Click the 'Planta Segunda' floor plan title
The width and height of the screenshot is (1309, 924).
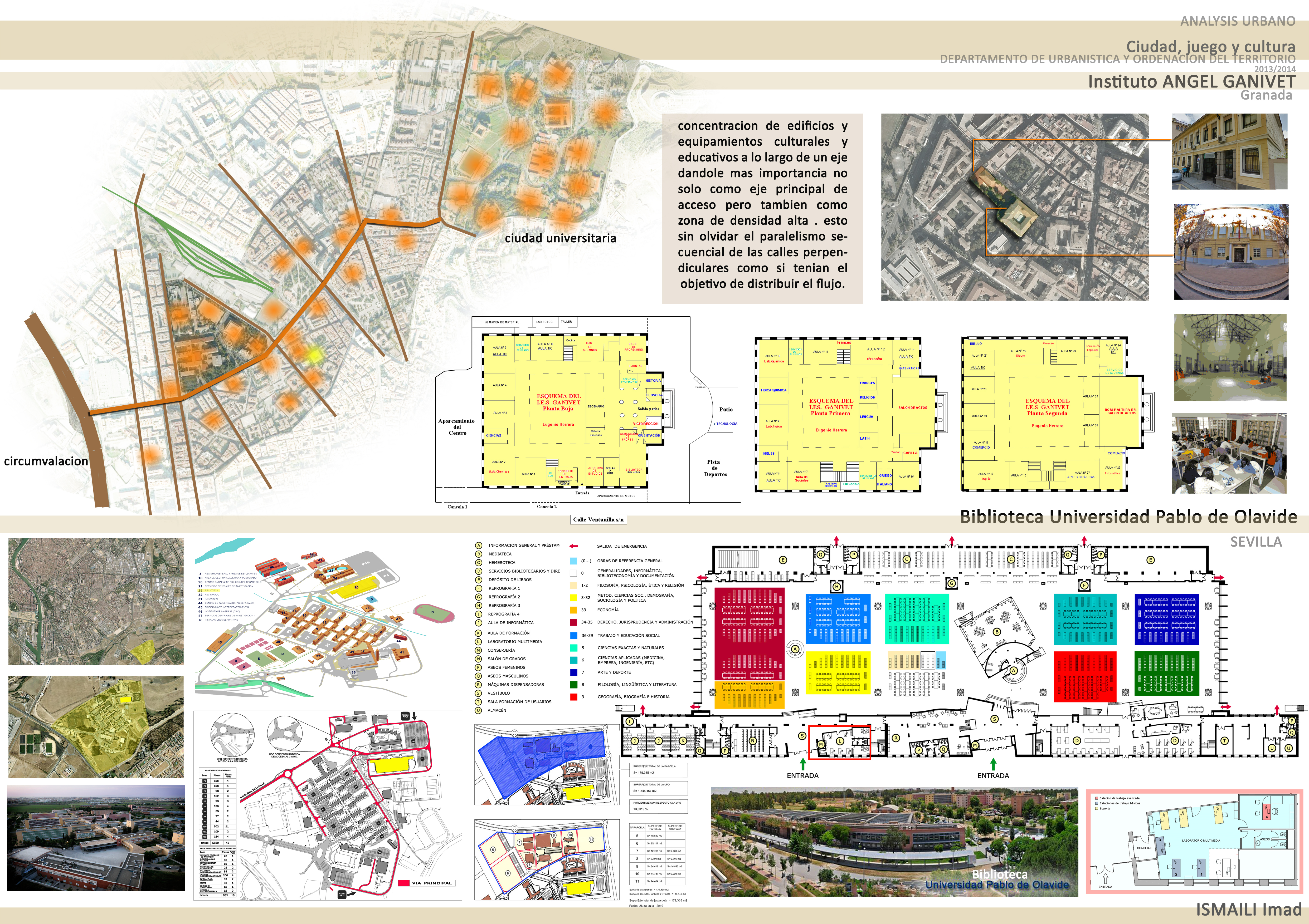click(x=1047, y=413)
